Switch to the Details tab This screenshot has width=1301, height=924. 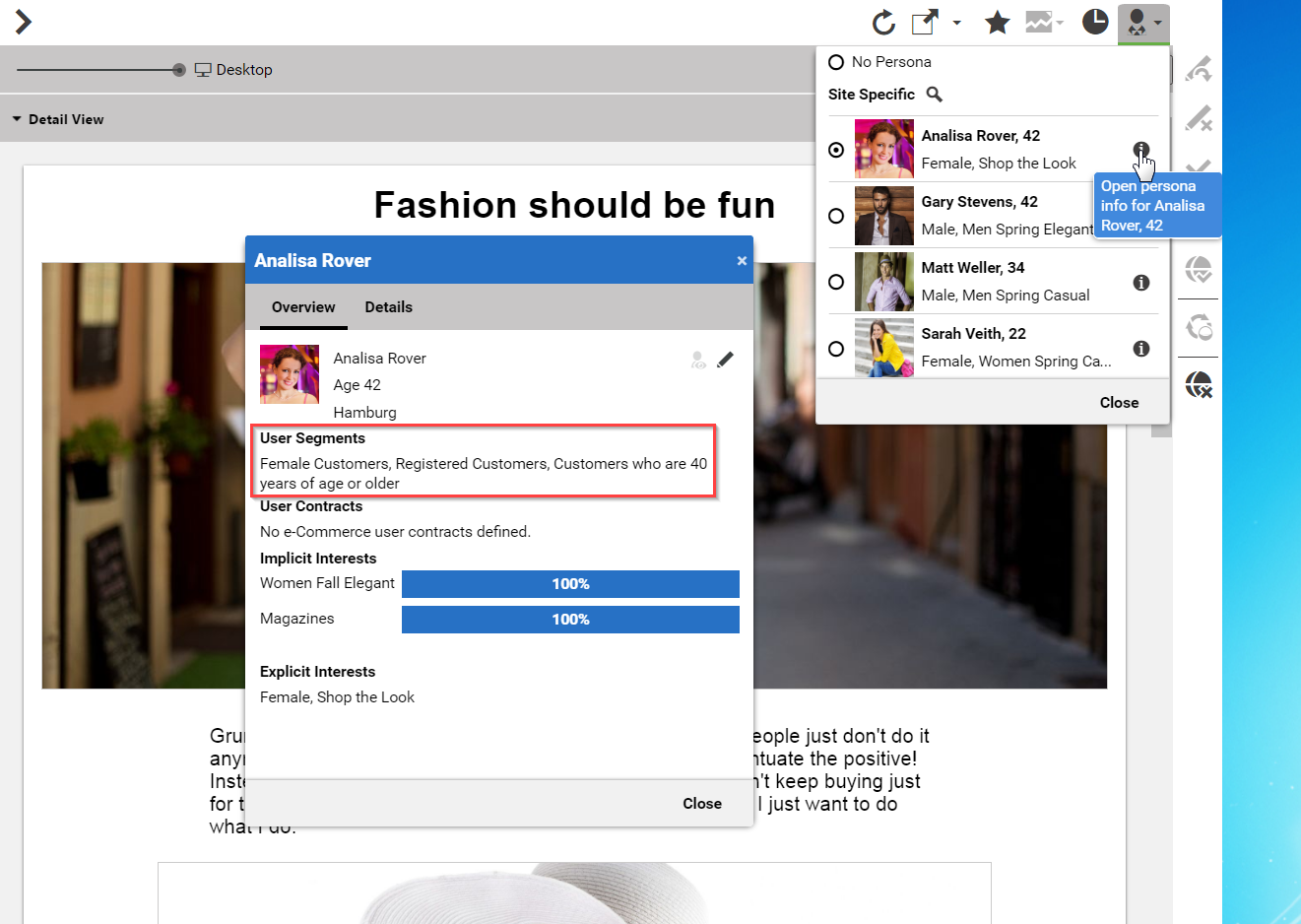[388, 306]
